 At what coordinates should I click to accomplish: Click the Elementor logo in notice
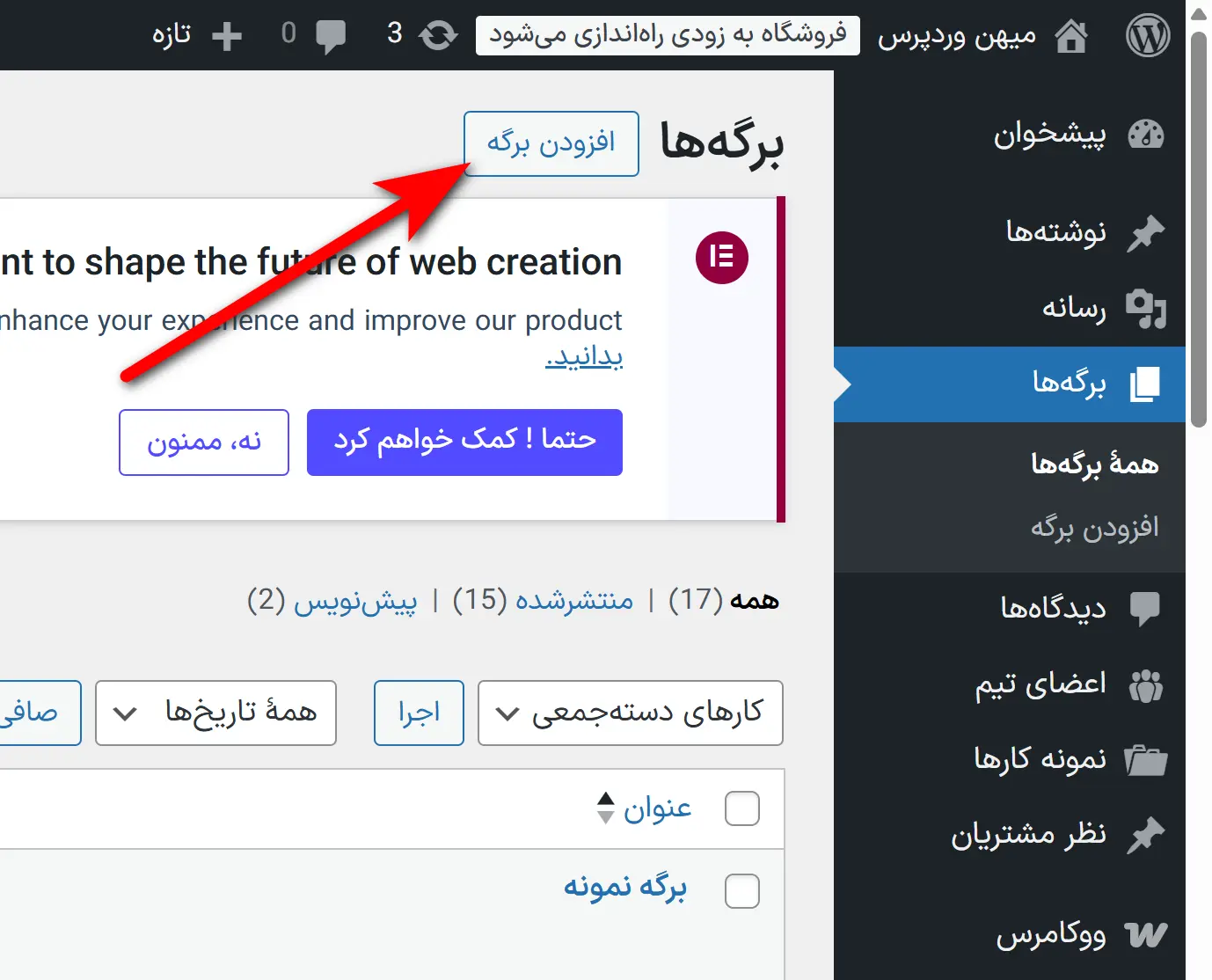coord(721,258)
